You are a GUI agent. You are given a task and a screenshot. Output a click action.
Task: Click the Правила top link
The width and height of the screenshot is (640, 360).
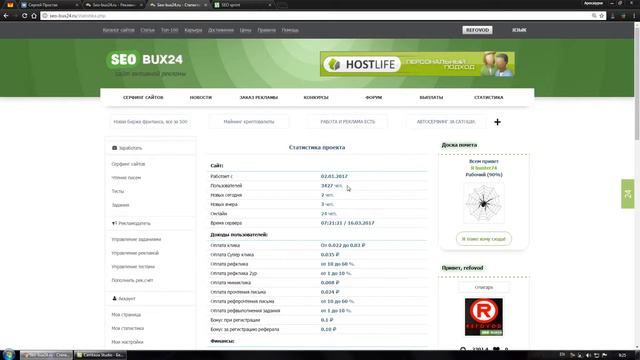point(267,30)
